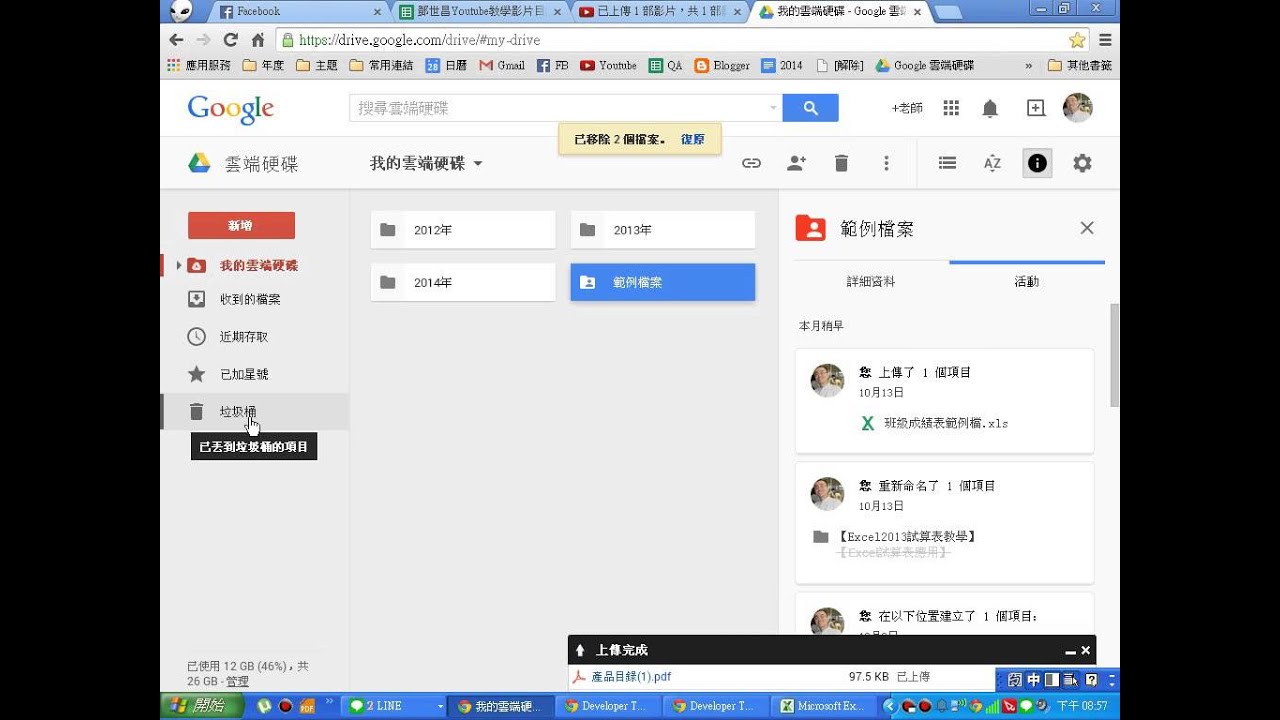1280x720 pixels.
Task: Open the Blogger bookmark
Action: (722, 65)
